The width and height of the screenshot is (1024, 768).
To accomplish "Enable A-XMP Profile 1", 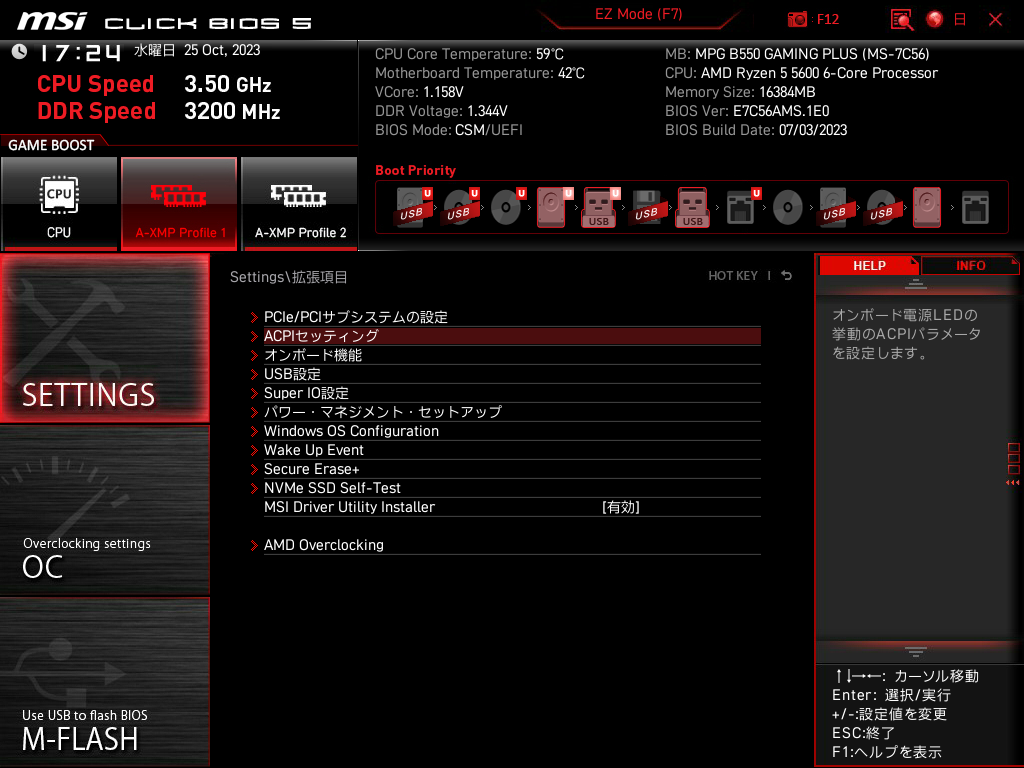I will coord(179,203).
